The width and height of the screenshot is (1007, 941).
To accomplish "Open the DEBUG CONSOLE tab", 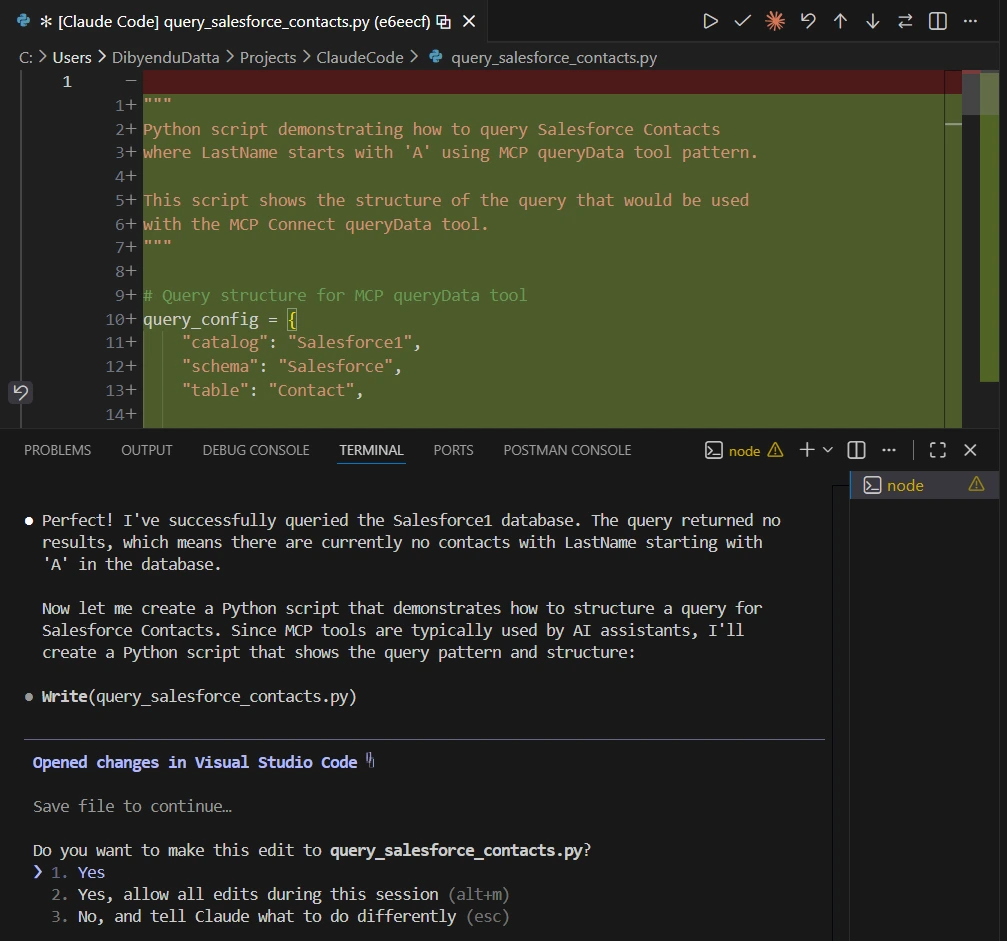I will point(256,450).
